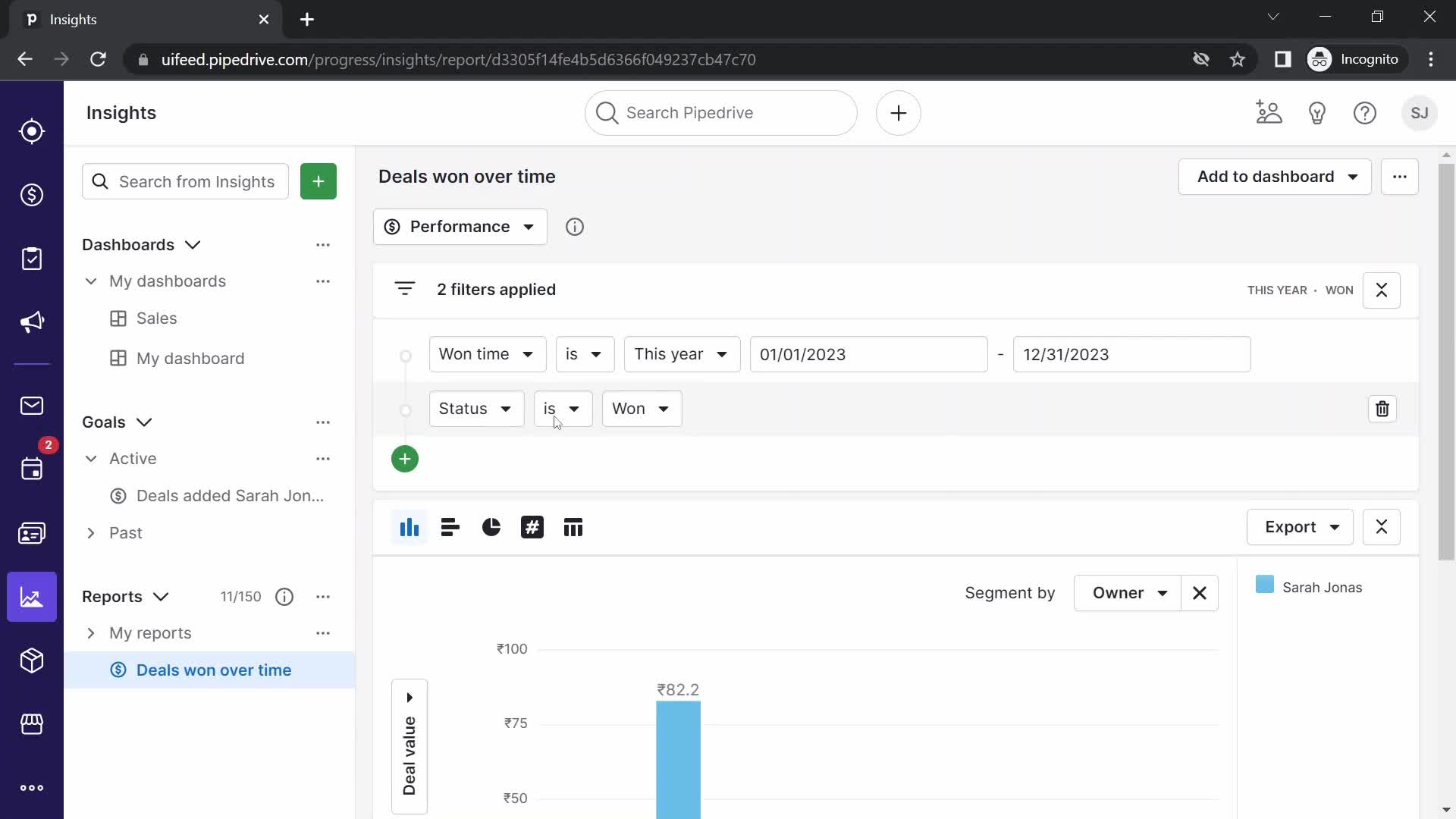Screen dimensions: 1456x819
Task: Click the filter icon to open filters
Action: (405, 289)
